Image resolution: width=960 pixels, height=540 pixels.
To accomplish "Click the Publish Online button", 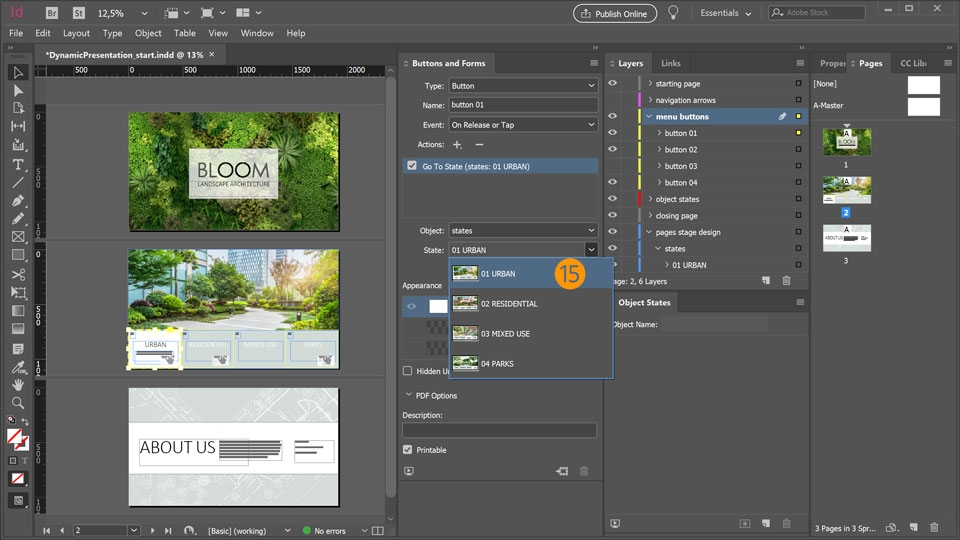I will 615,13.
